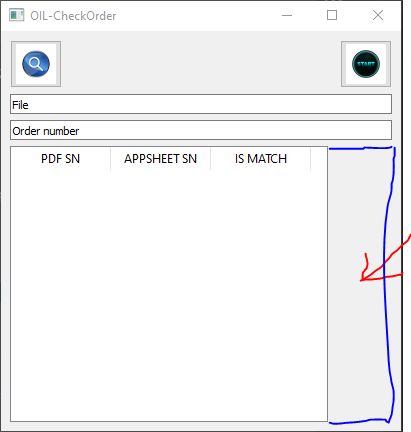Viewport: 411px width, 432px height.
Task: Click the empty white table body
Action: pyautogui.click(x=169, y=296)
